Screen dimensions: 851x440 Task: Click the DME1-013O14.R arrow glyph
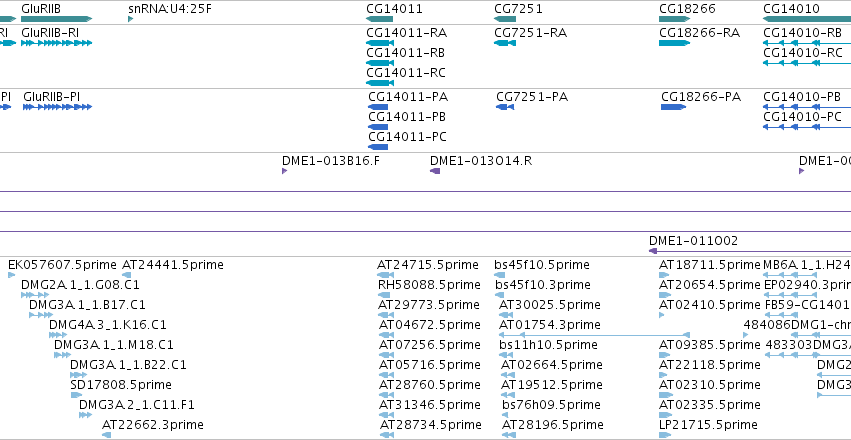(435, 171)
